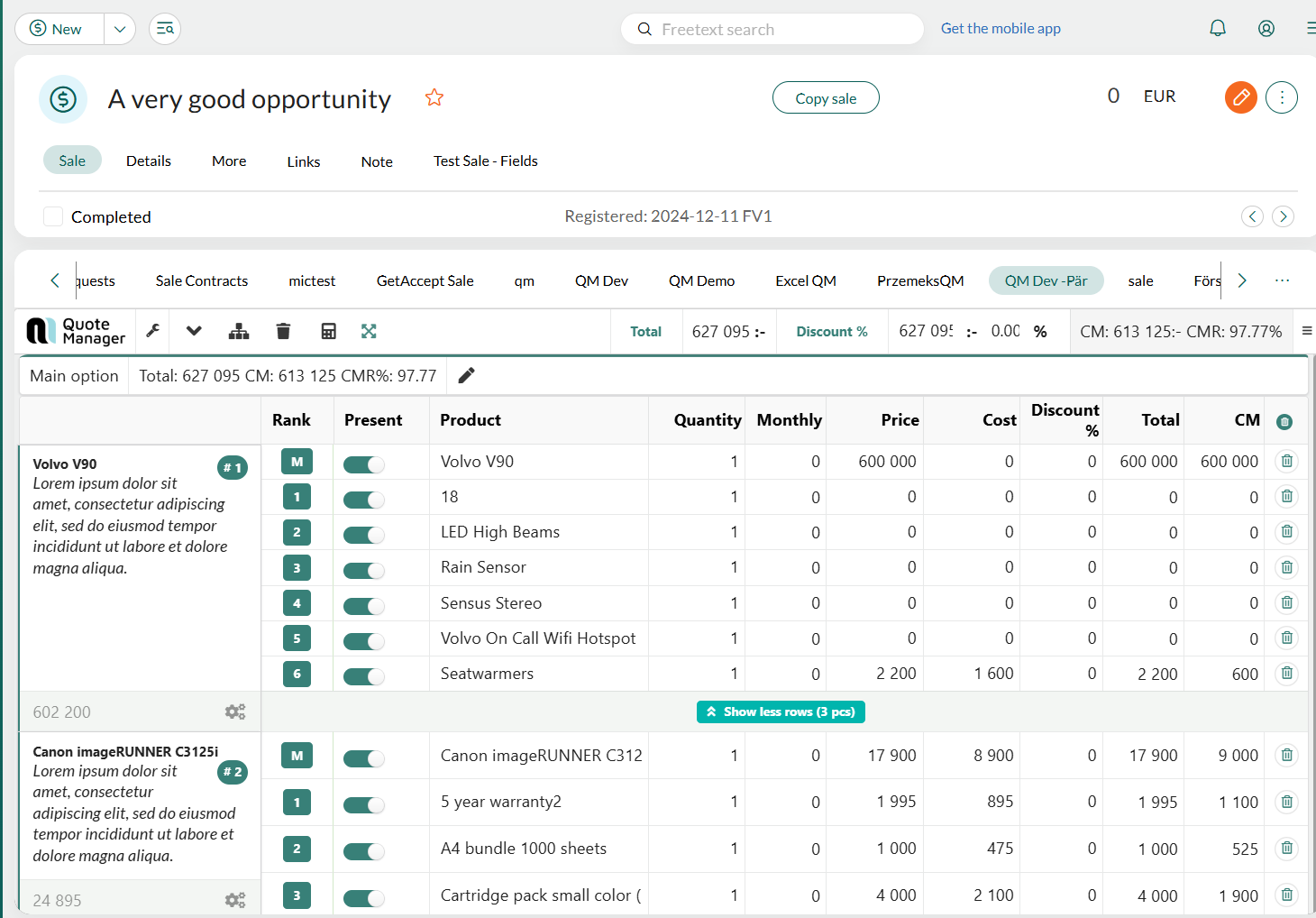Image resolution: width=1316 pixels, height=918 pixels.
Task: Toggle Present switch for Rain Sensor
Action: point(364,570)
